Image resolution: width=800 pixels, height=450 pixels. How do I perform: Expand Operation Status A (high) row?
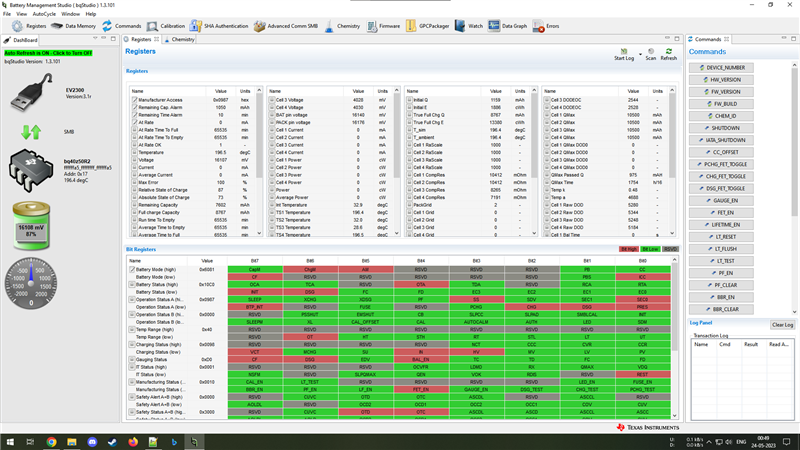tap(132, 299)
